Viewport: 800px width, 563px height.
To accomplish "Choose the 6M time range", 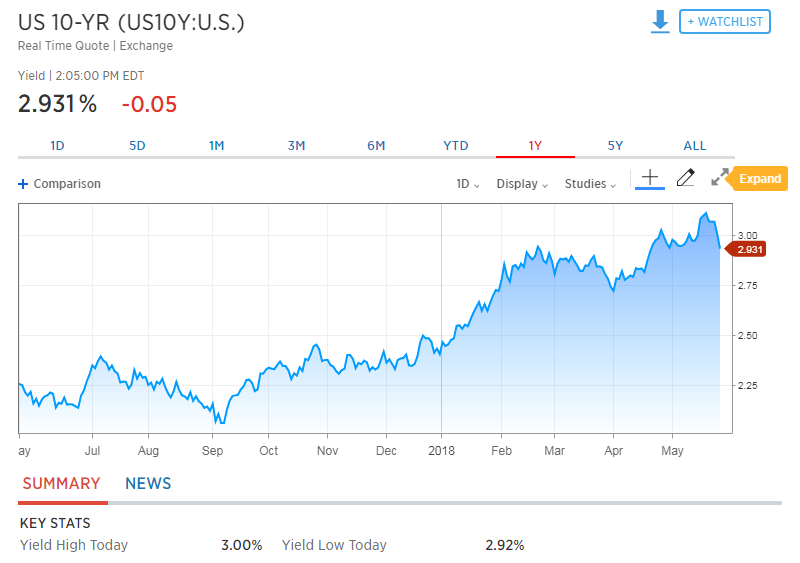I will (x=376, y=146).
